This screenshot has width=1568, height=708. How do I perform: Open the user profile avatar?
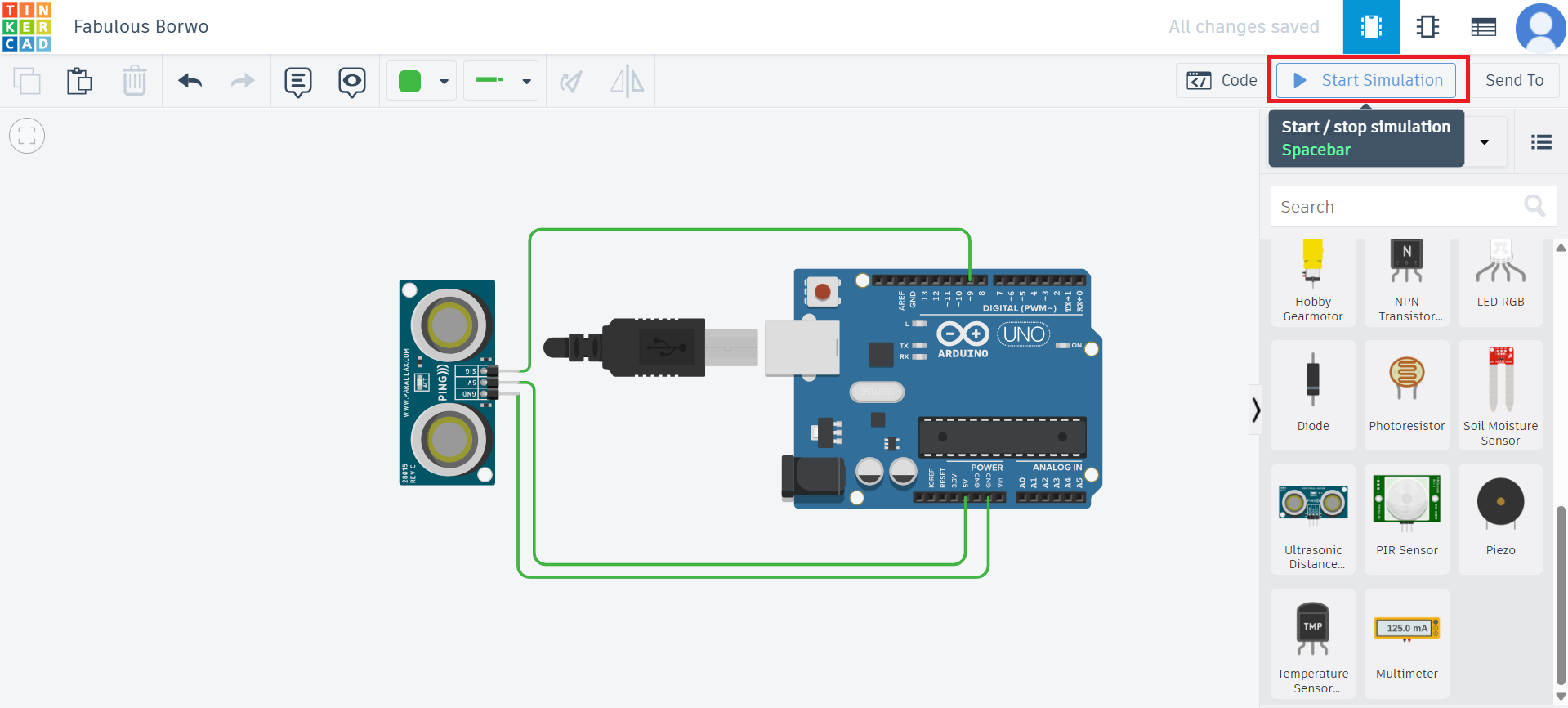tap(1540, 27)
